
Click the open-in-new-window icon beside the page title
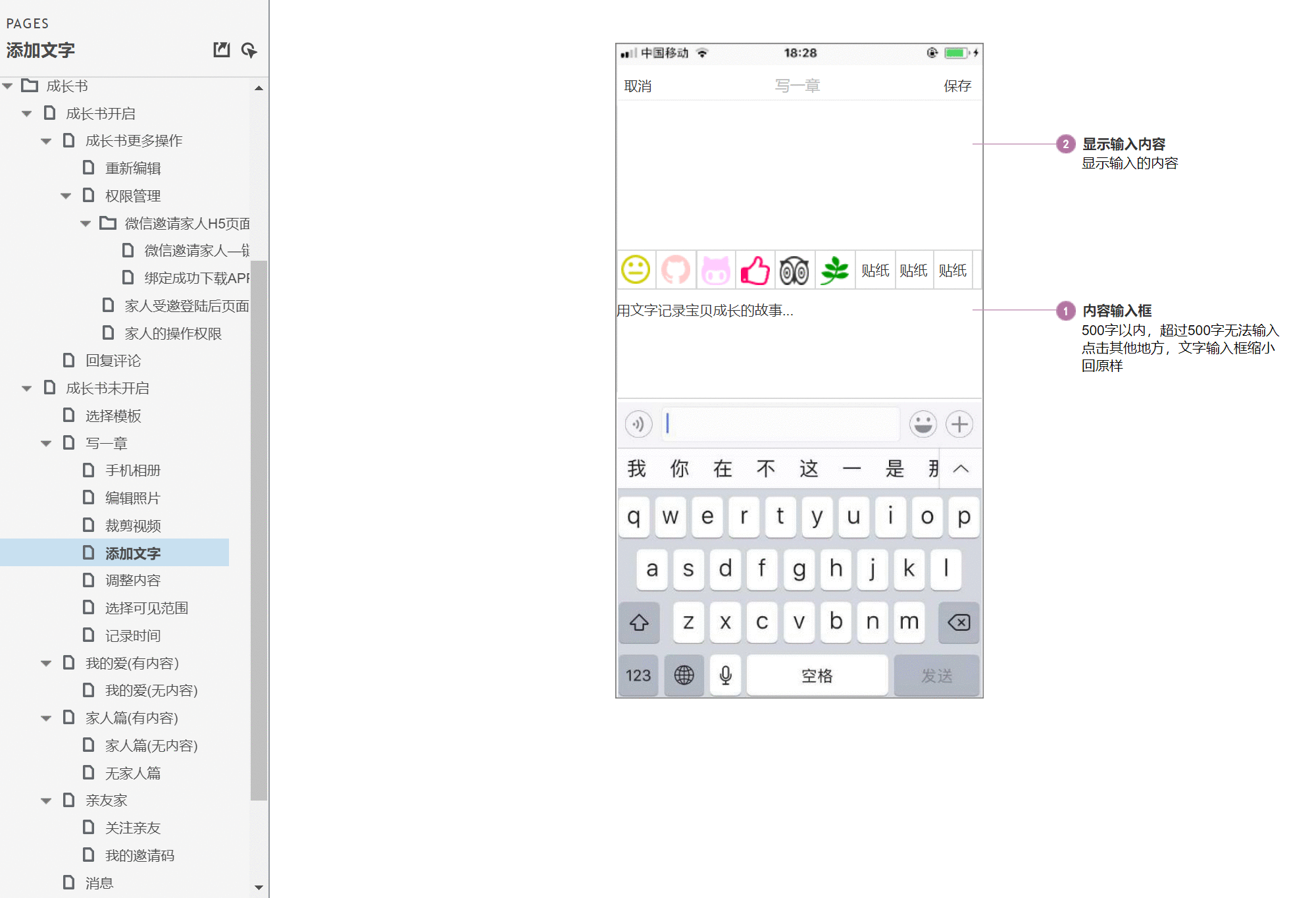[x=222, y=50]
